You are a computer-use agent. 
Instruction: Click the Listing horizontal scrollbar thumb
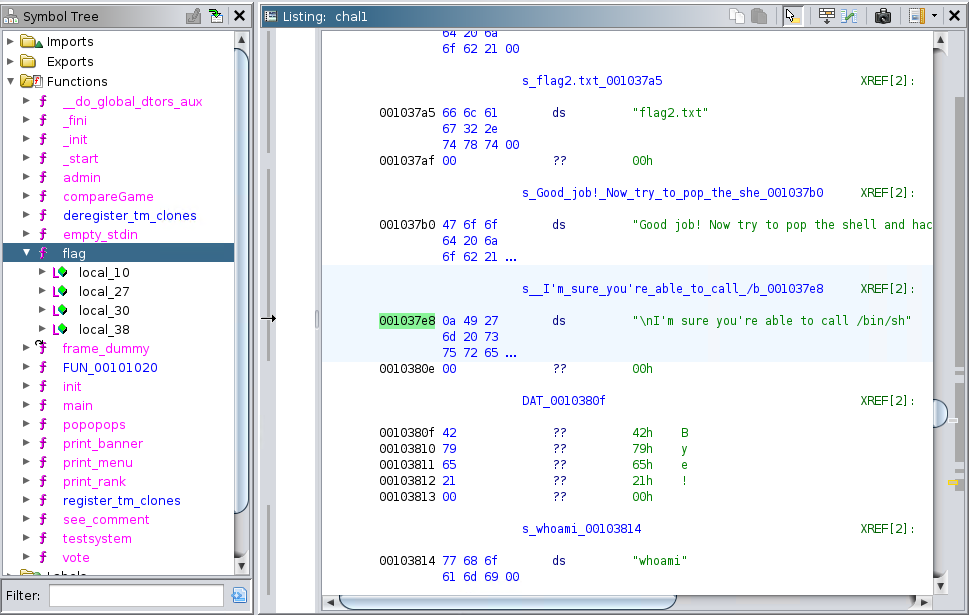[507, 602]
